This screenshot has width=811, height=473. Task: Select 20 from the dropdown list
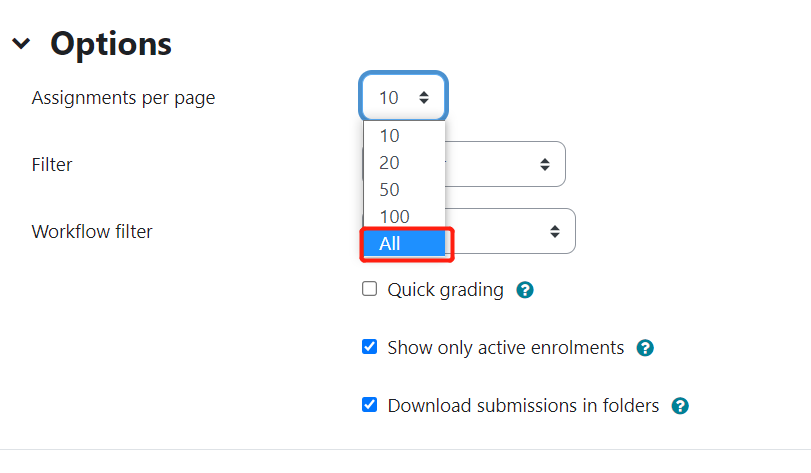(x=404, y=163)
